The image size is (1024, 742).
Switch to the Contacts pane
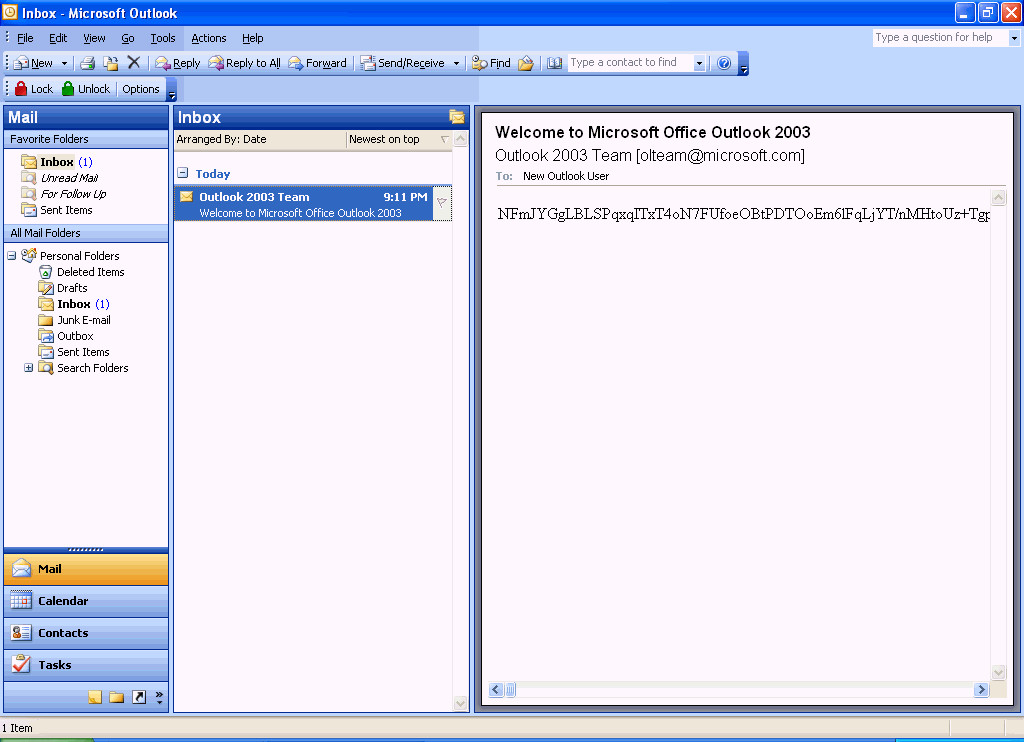pos(86,633)
